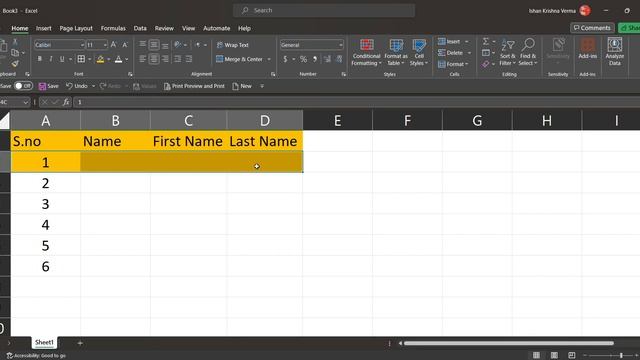This screenshot has height=360, width=640.
Task: Toggle italic formatting
Action: point(51,59)
